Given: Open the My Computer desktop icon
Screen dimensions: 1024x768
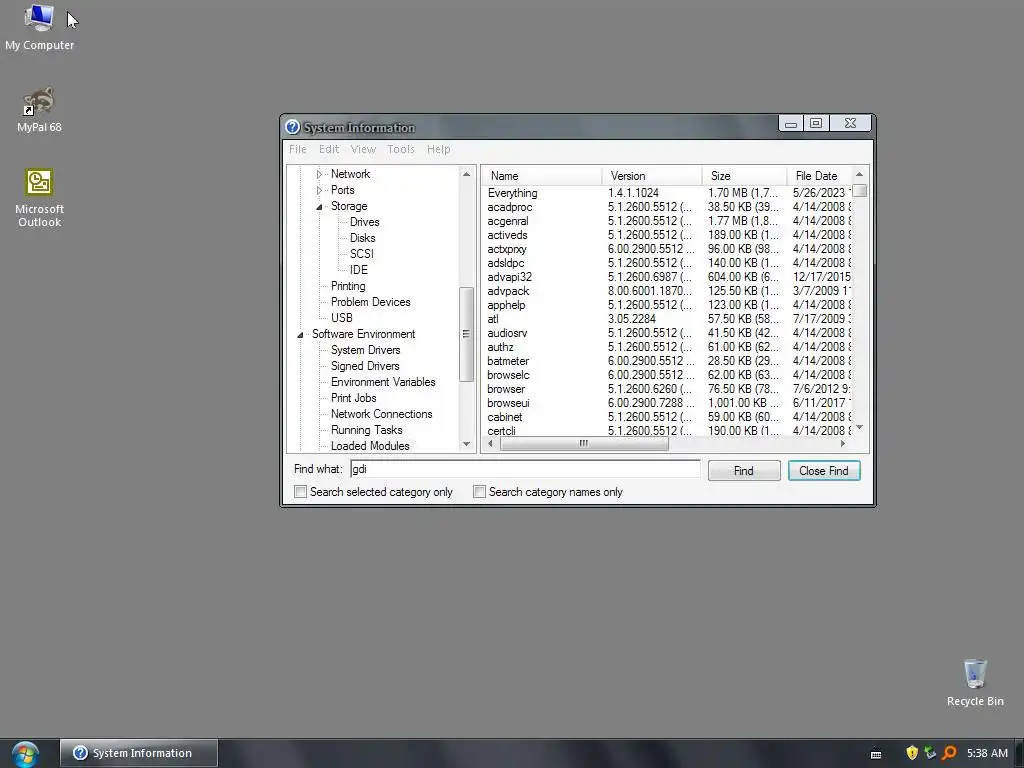Looking at the screenshot, I should tap(39, 27).
